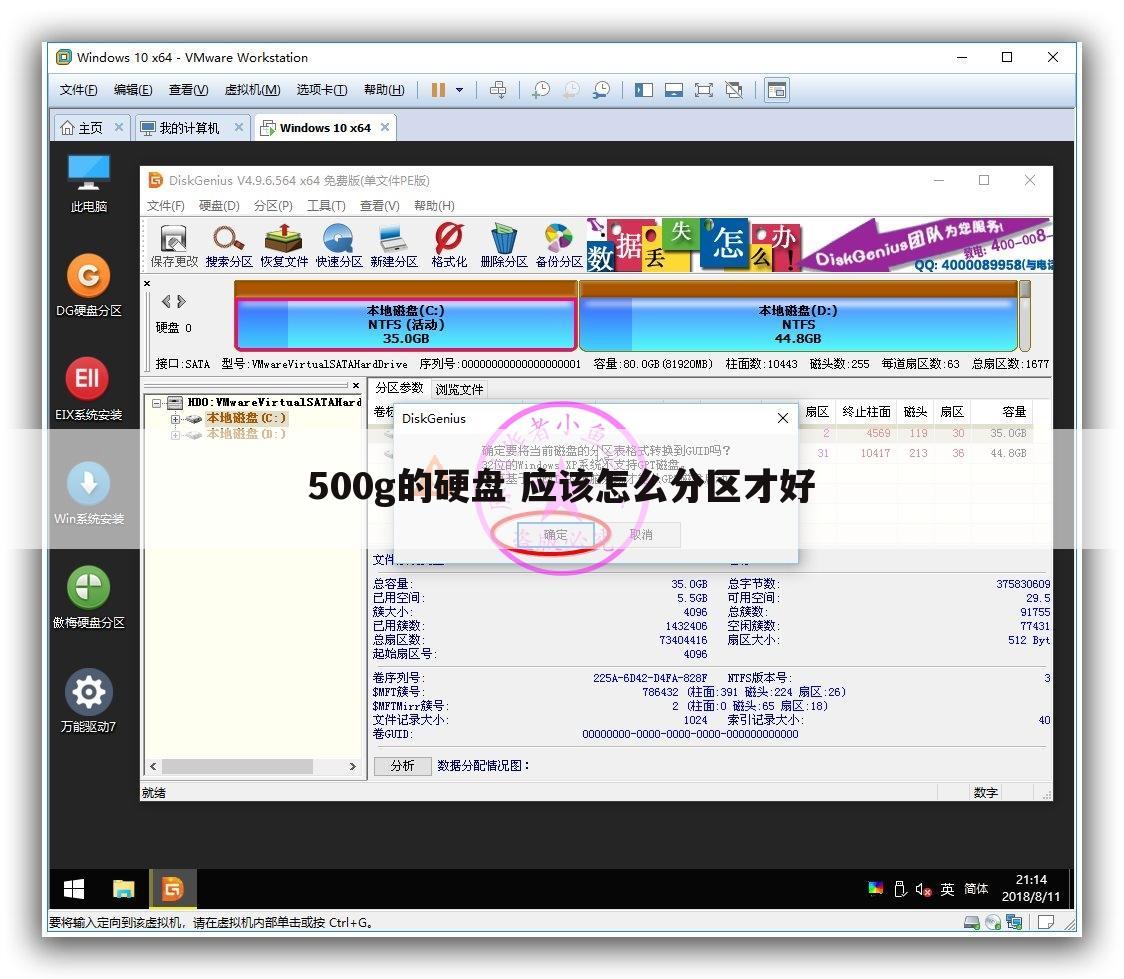Click the Search Partition (搜索分区) icon
This screenshot has height=979, width=1124.
pyautogui.click(x=229, y=247)
